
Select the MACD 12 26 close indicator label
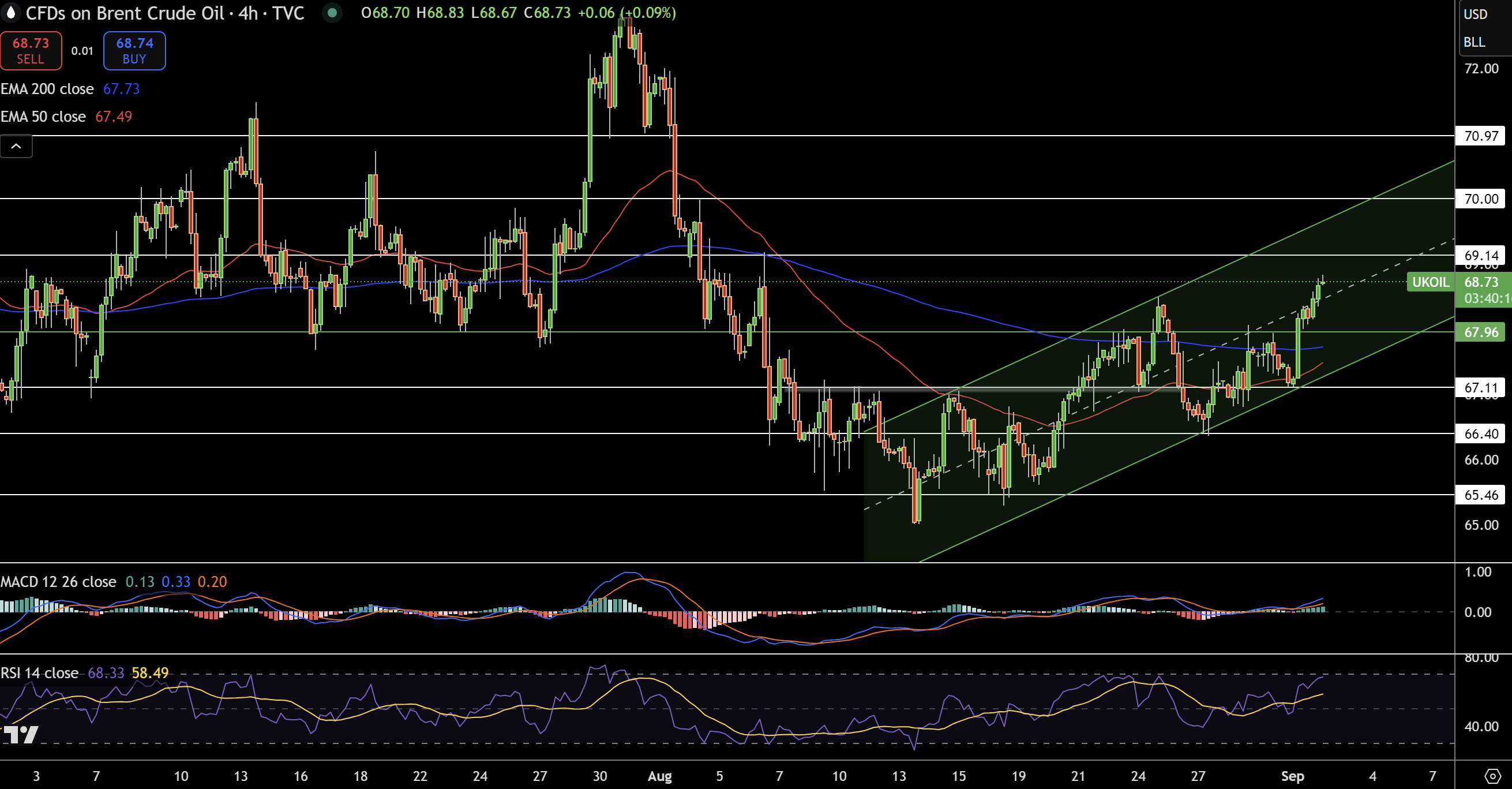[x=58, y=581]
